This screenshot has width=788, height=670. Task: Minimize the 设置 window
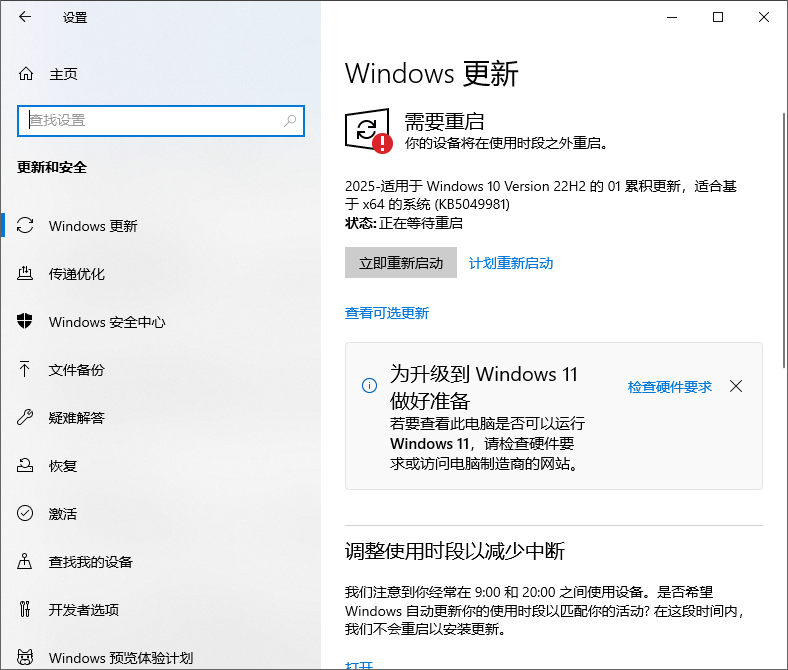[x=672, y=17]
